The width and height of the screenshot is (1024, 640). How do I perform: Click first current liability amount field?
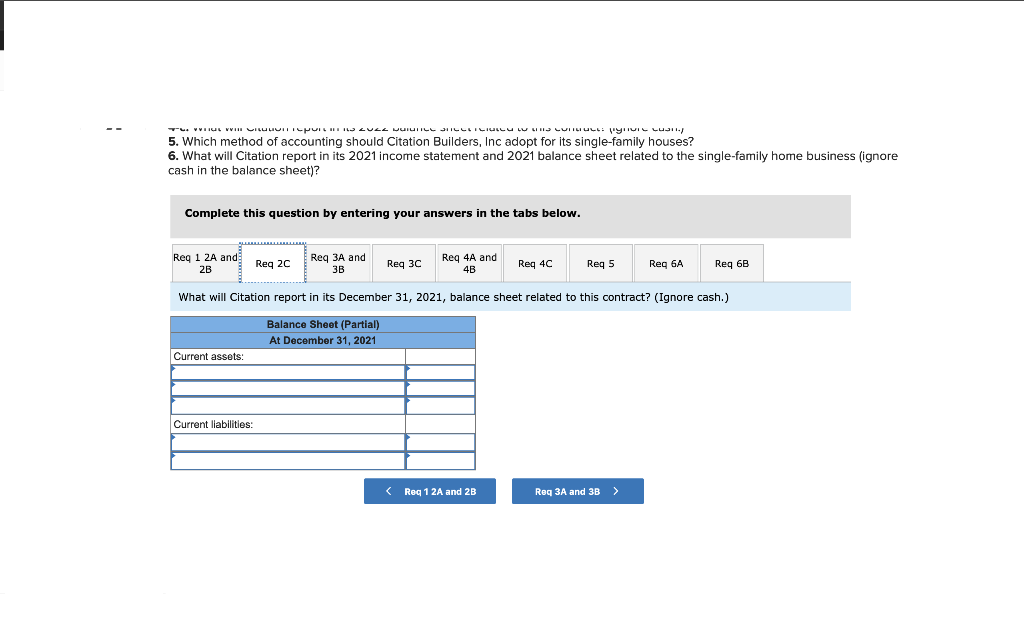(x=440, y=442)
